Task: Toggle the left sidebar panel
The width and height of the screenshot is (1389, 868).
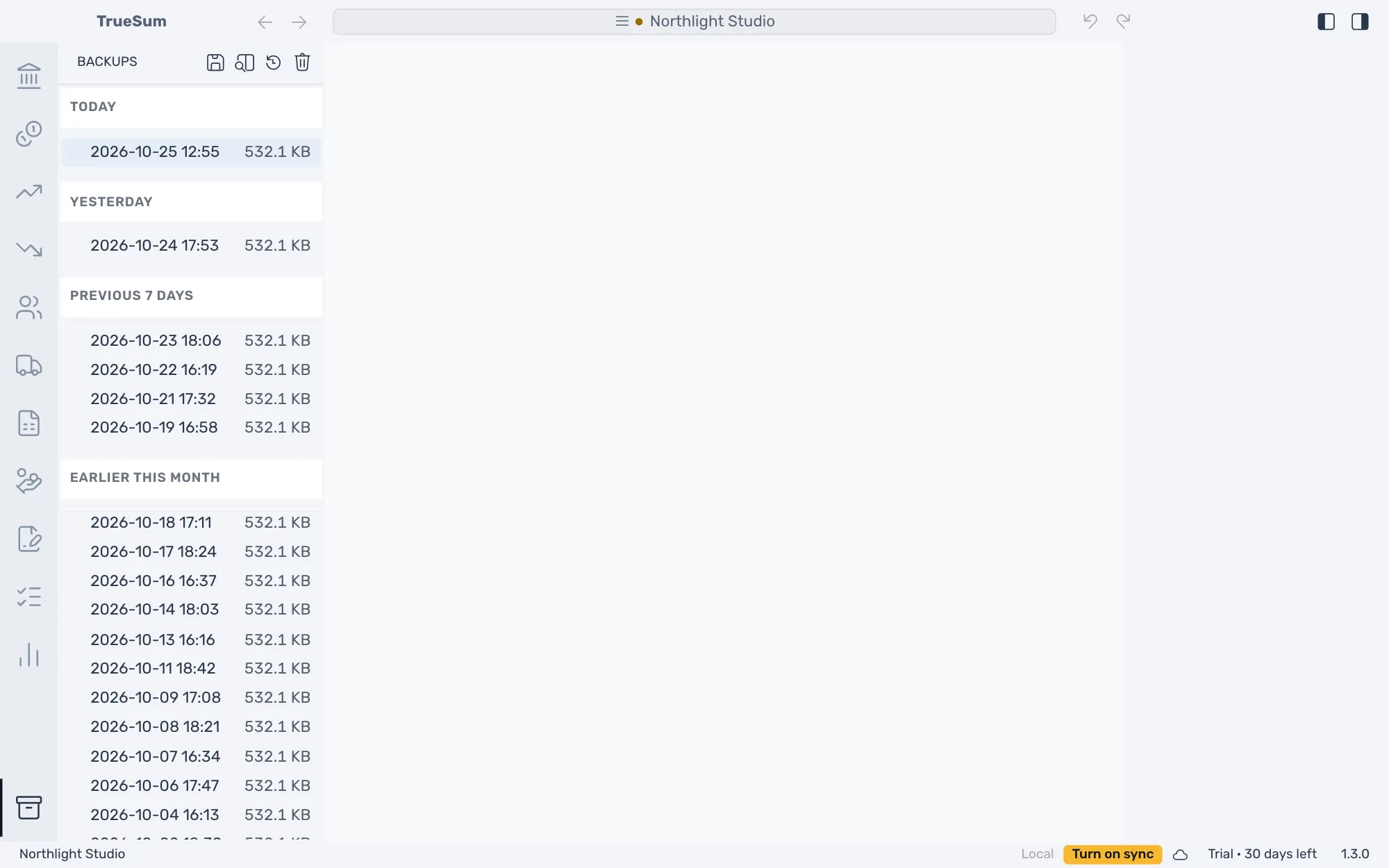Action: pos(1326,22)
